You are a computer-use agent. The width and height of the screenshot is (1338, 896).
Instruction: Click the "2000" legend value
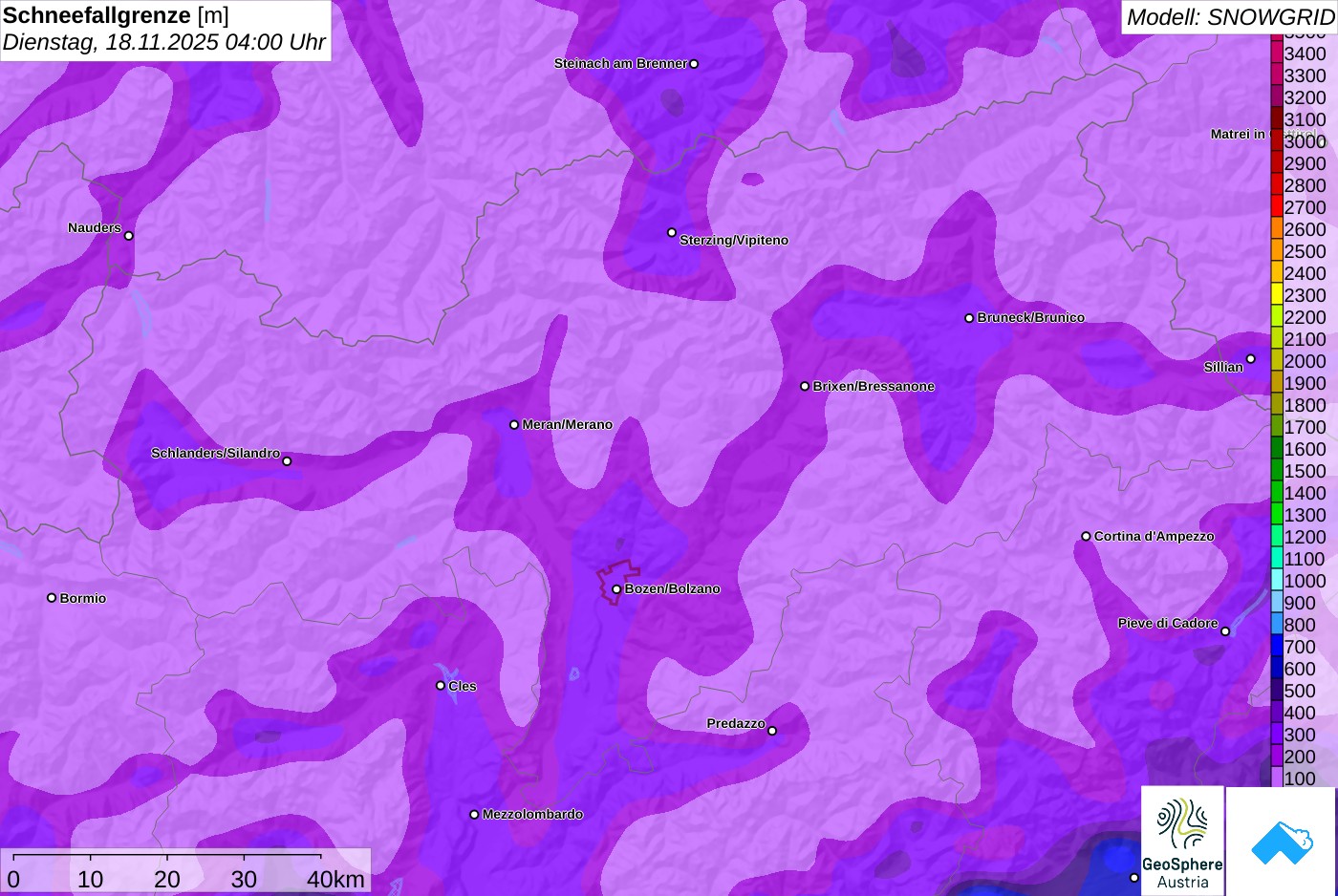click(1306, 361)
